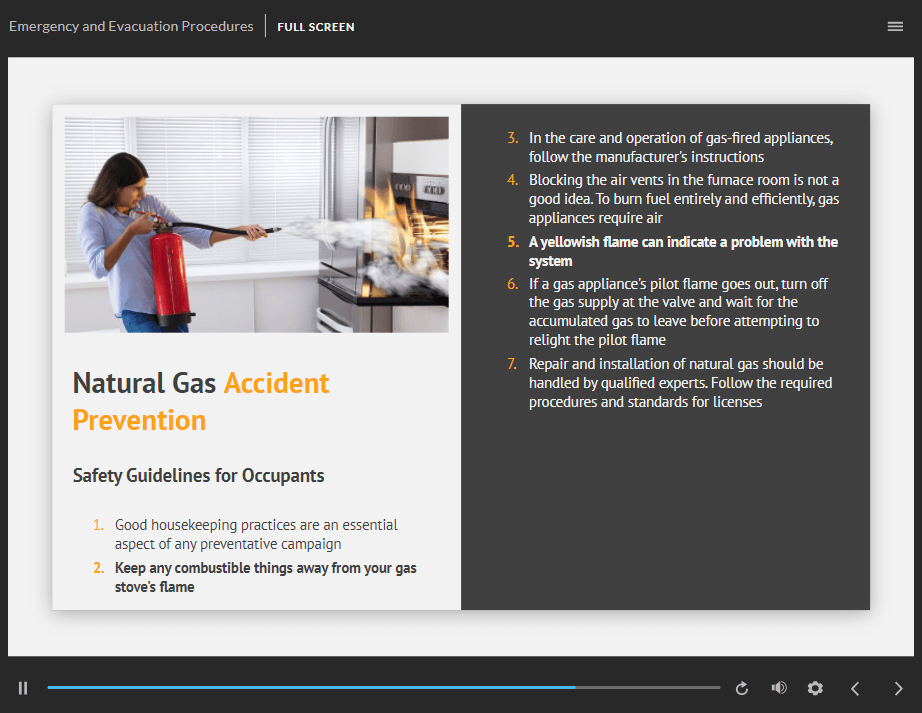Click the unplayed portion of the seekbar

tap(647, 687)
